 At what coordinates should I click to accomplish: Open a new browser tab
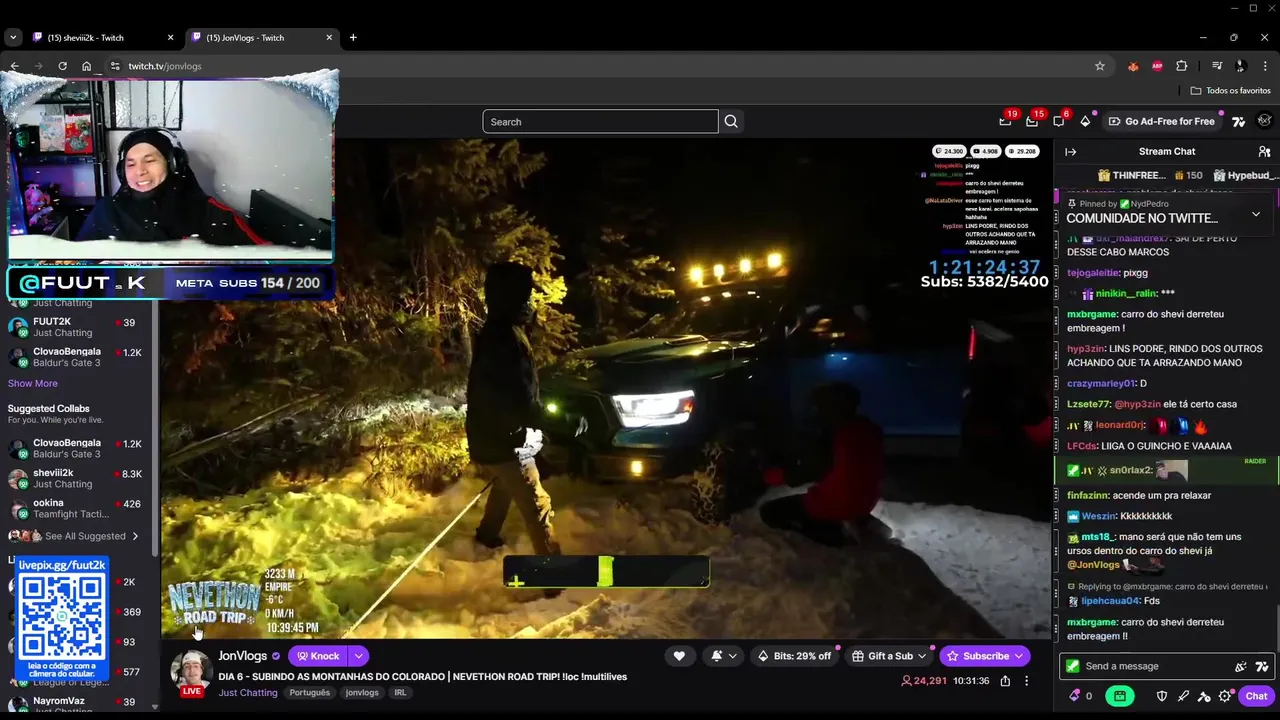[353, 37]
